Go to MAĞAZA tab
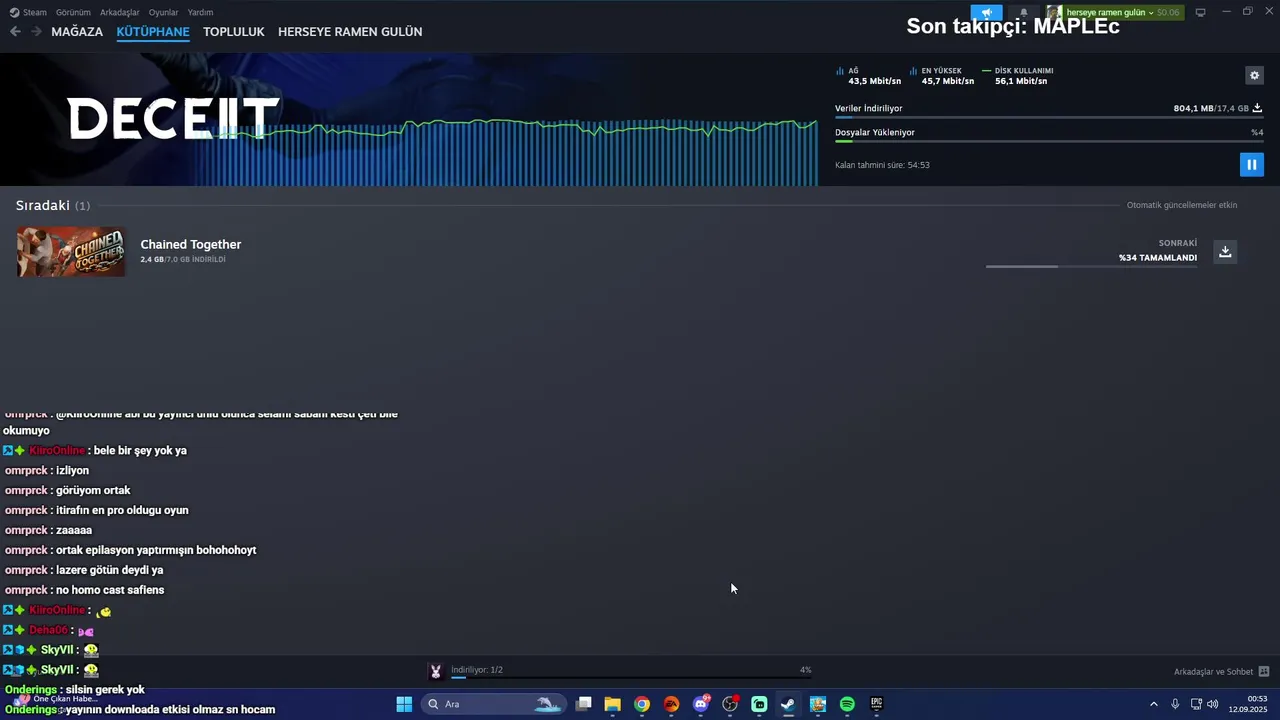Image resolution: width=1280 pixels, height=720 pixels. pos(77,31)
